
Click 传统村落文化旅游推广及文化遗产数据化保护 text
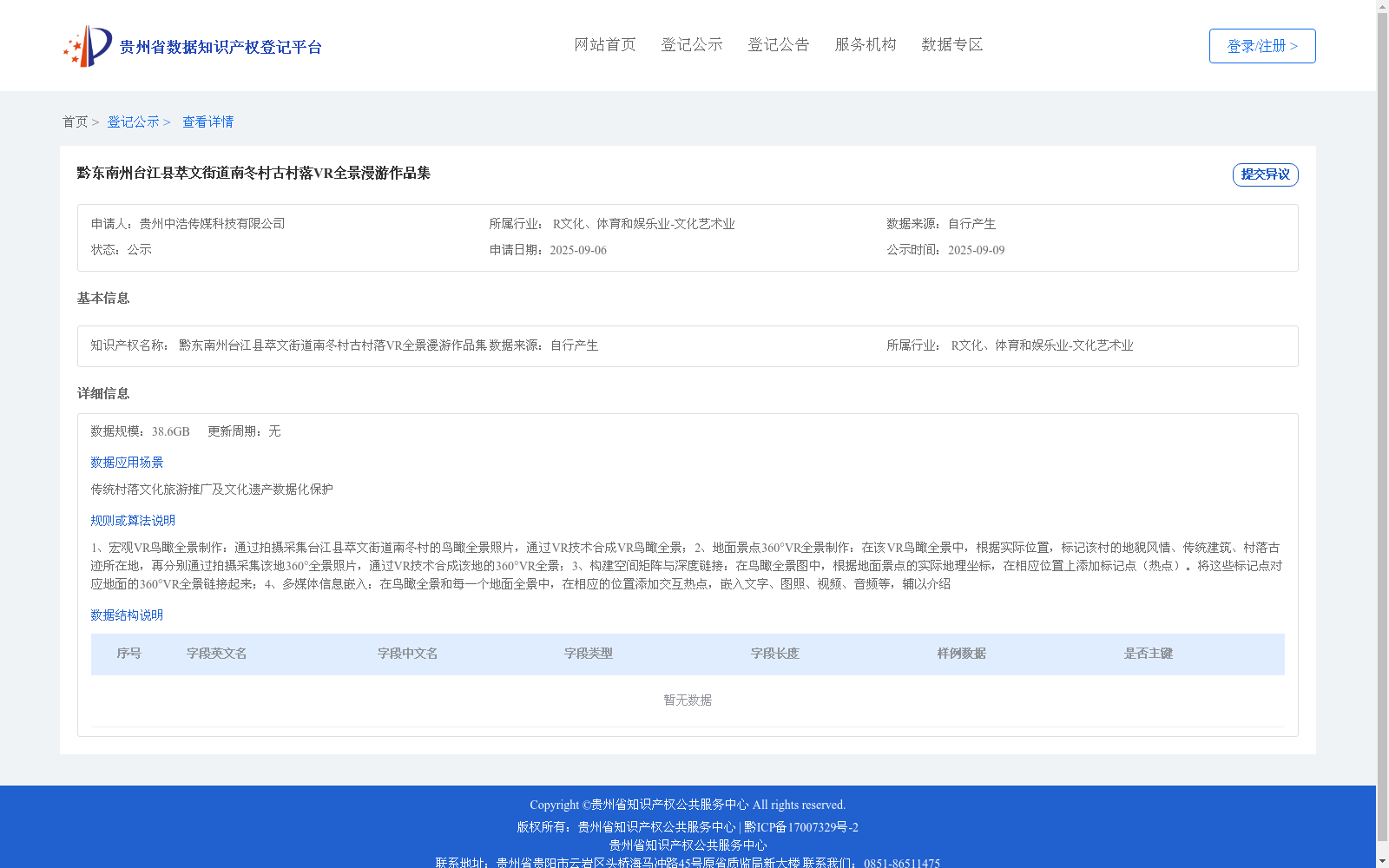click(212, 490)
